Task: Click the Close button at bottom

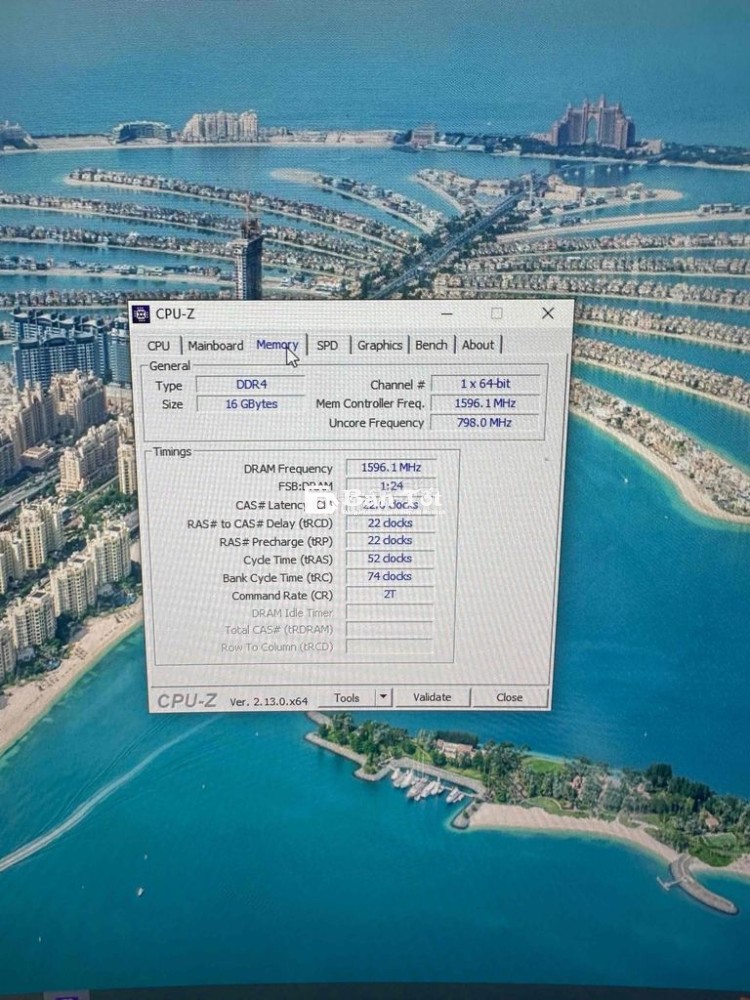Action: tap(509, 697)
